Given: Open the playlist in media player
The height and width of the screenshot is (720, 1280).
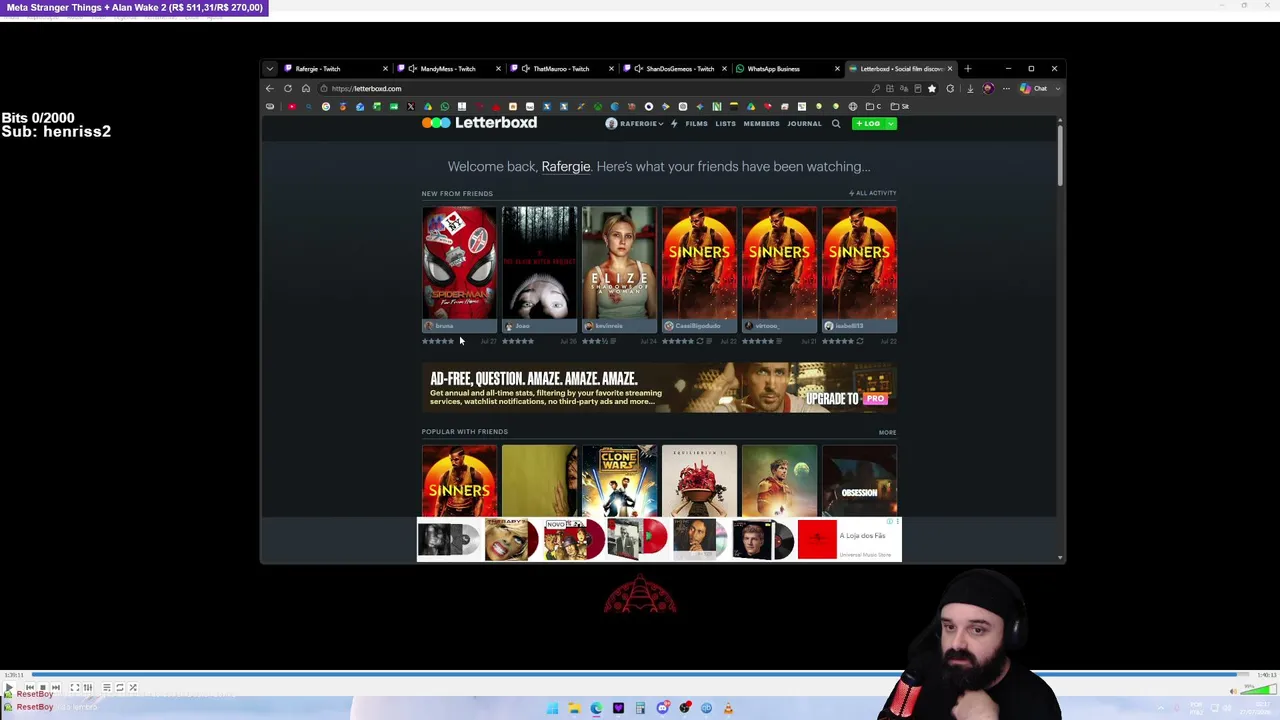Looking at the screenshot, I should [x=106, y=688].
